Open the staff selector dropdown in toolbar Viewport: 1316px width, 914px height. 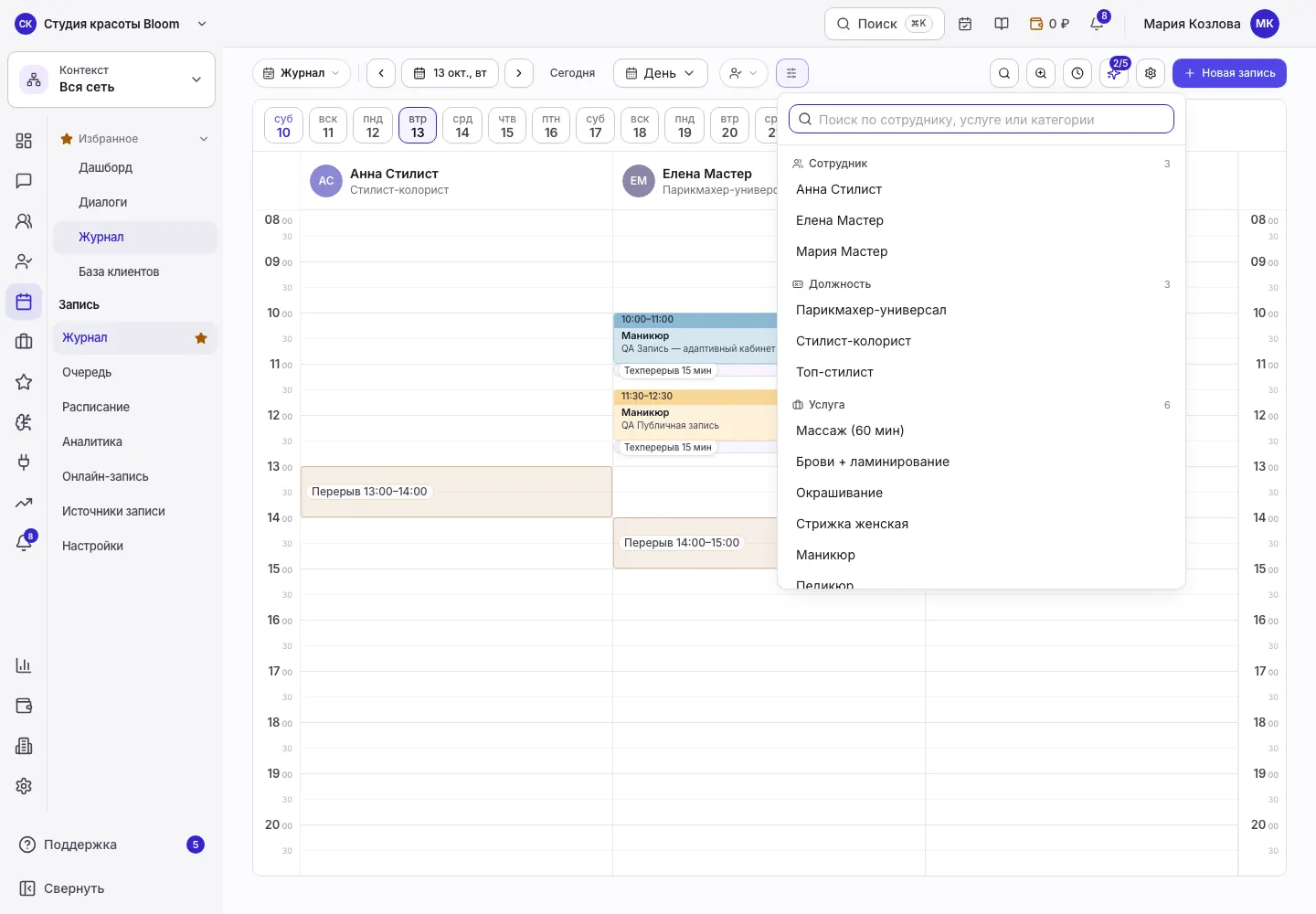743,73
